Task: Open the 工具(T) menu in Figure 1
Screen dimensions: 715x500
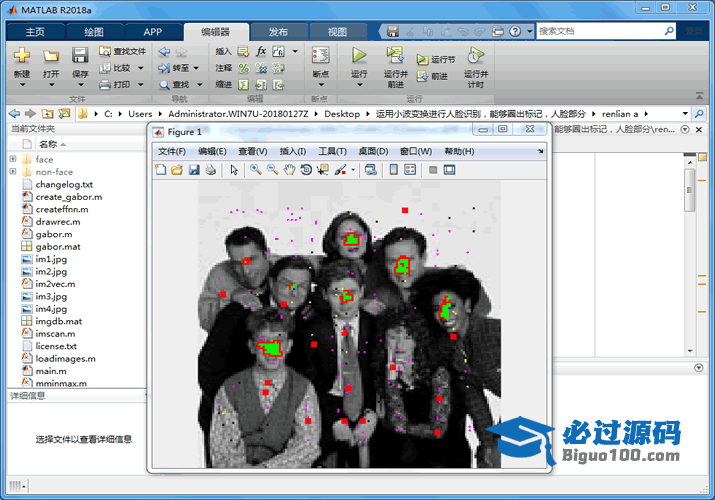Action: (332, 151)
